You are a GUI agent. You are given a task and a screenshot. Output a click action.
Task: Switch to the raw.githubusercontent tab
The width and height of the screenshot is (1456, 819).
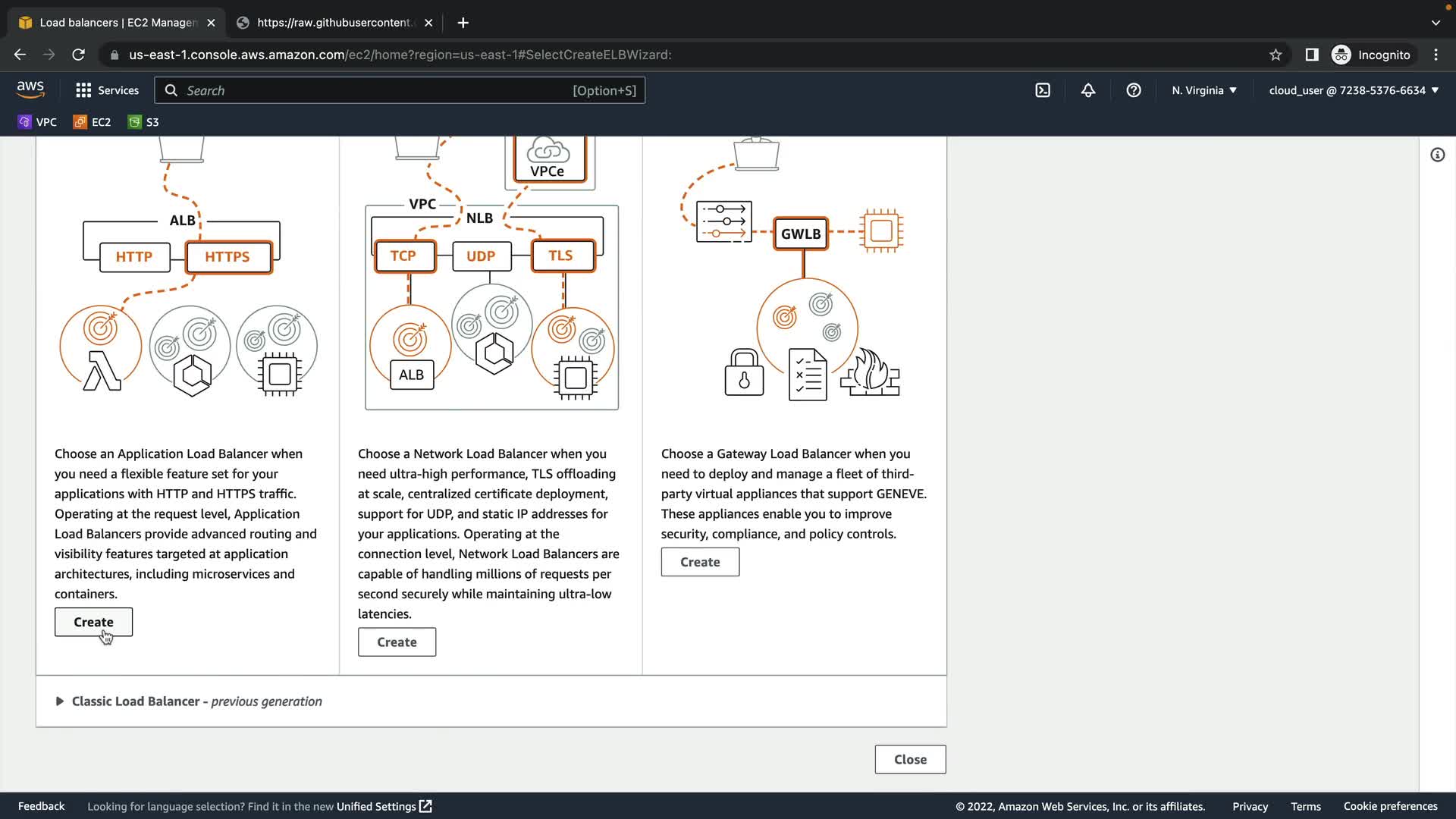pos(334,23)
